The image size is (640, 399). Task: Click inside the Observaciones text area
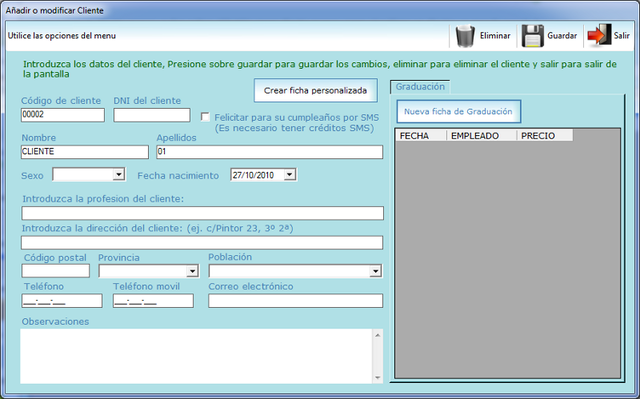(x=196, y=356)
